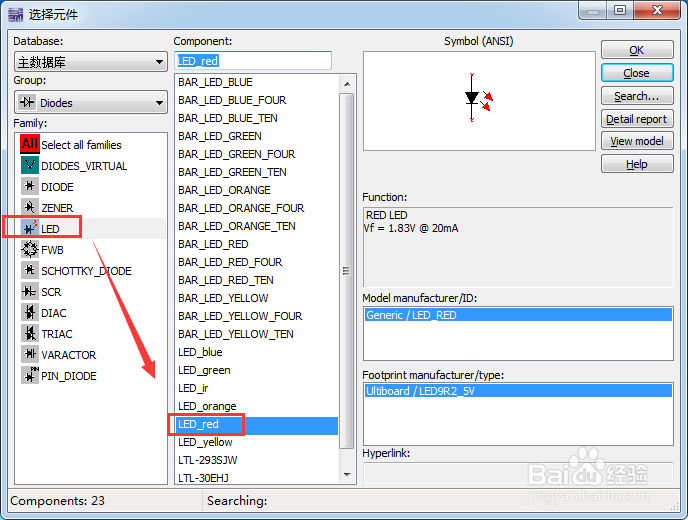Click the LED symbol preview
Viewport: 688px width, 520px height.
coord(479,101)
